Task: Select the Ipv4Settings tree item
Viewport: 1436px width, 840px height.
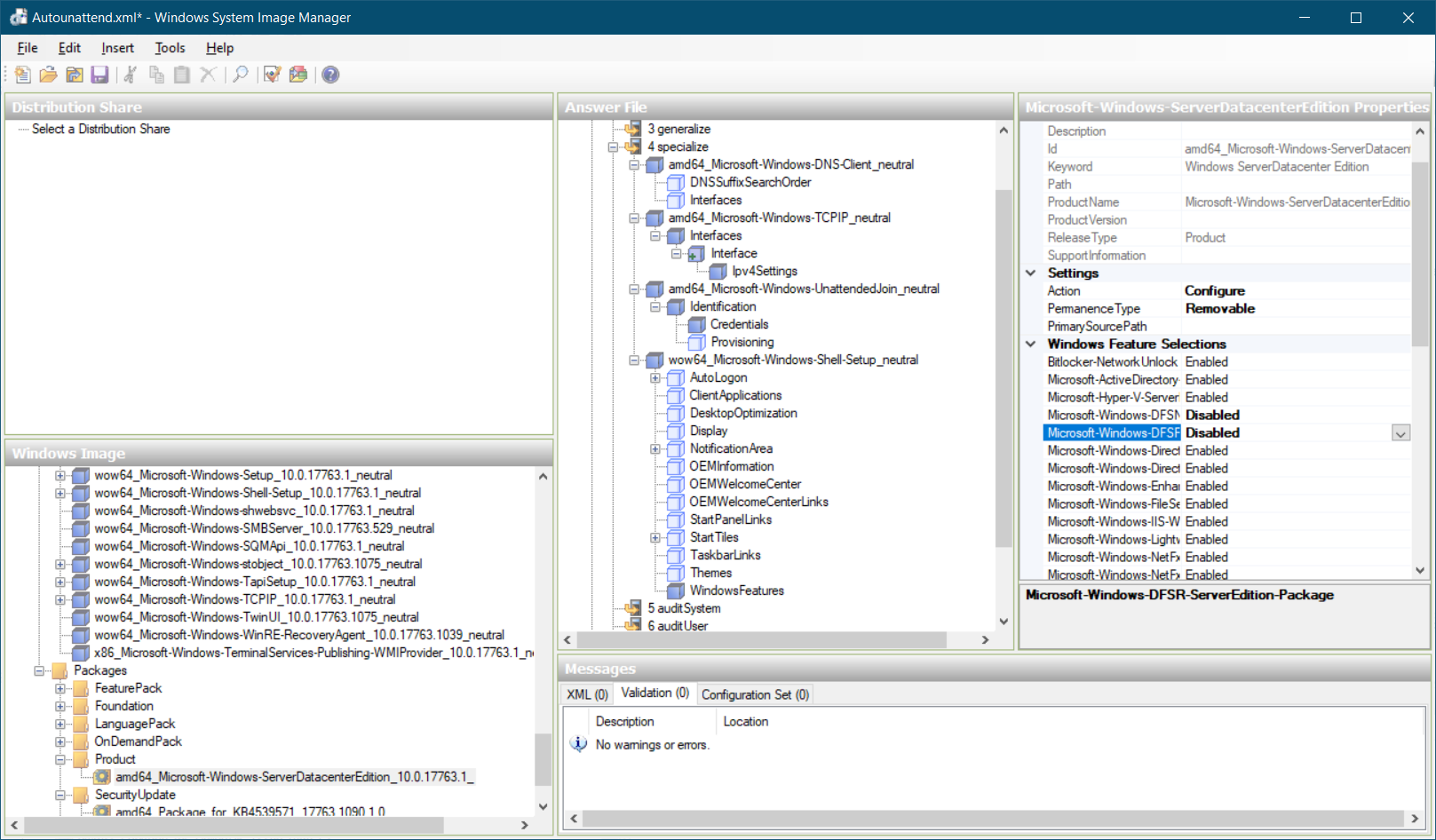Action: (x=765, y=271)
